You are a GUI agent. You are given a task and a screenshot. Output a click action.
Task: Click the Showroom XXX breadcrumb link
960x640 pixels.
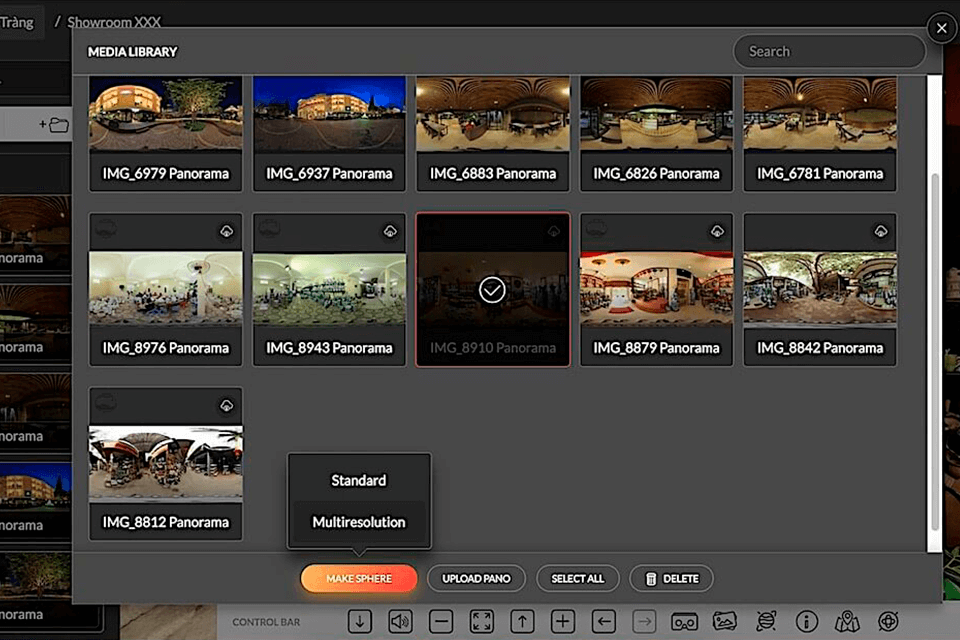coord(114,22)
